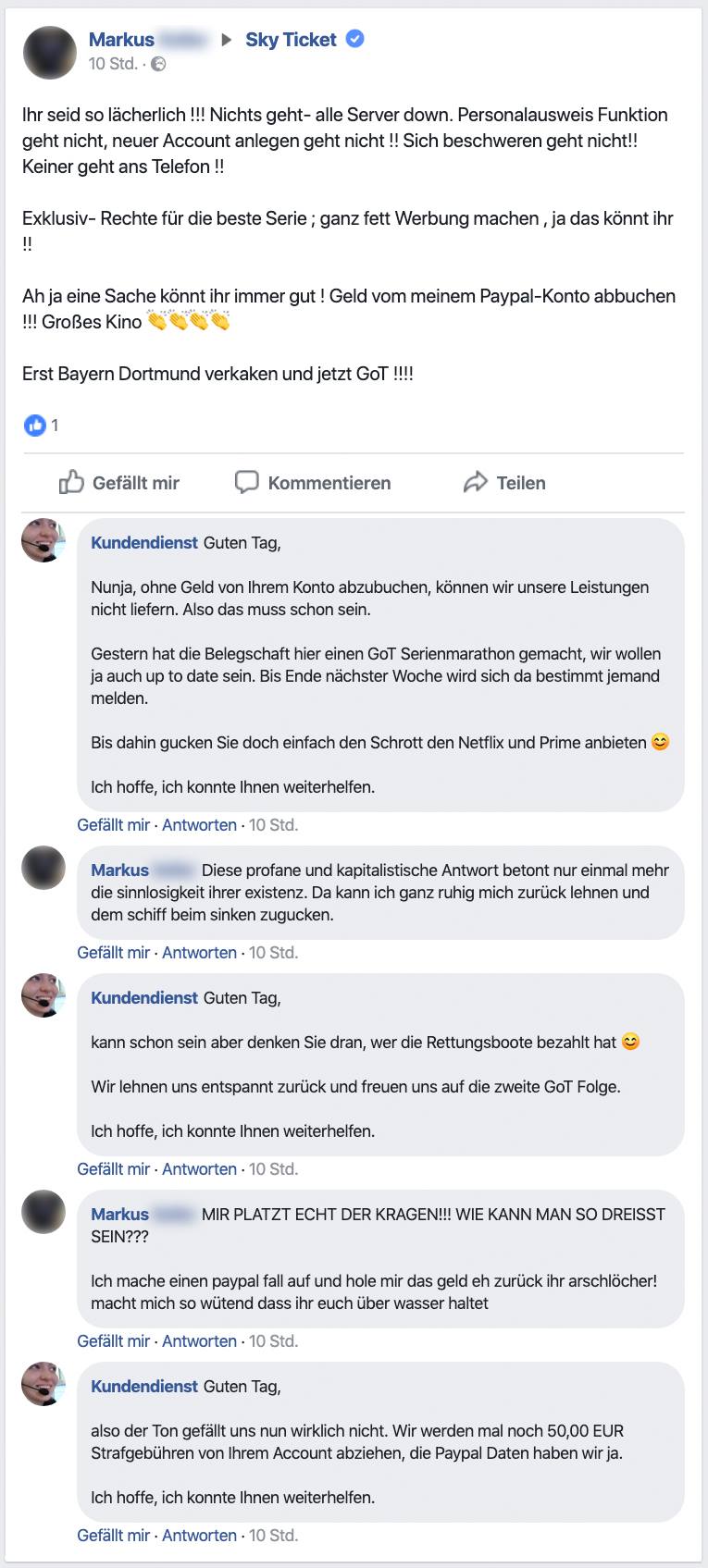
Task: Open Kundendienst avatar on the last comment
Action: pos(43,1384)
